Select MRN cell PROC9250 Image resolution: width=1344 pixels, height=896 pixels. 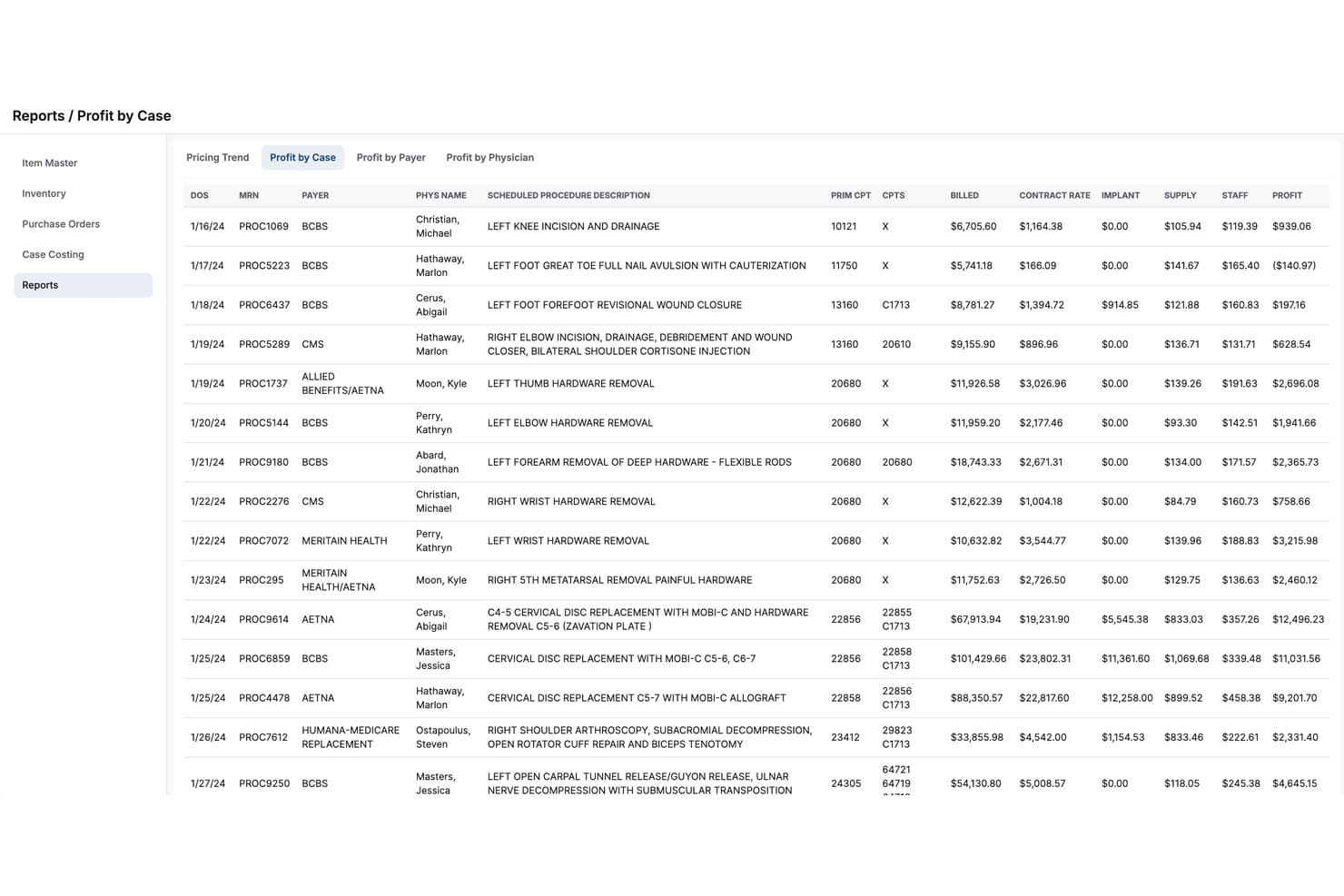(264, 783)
